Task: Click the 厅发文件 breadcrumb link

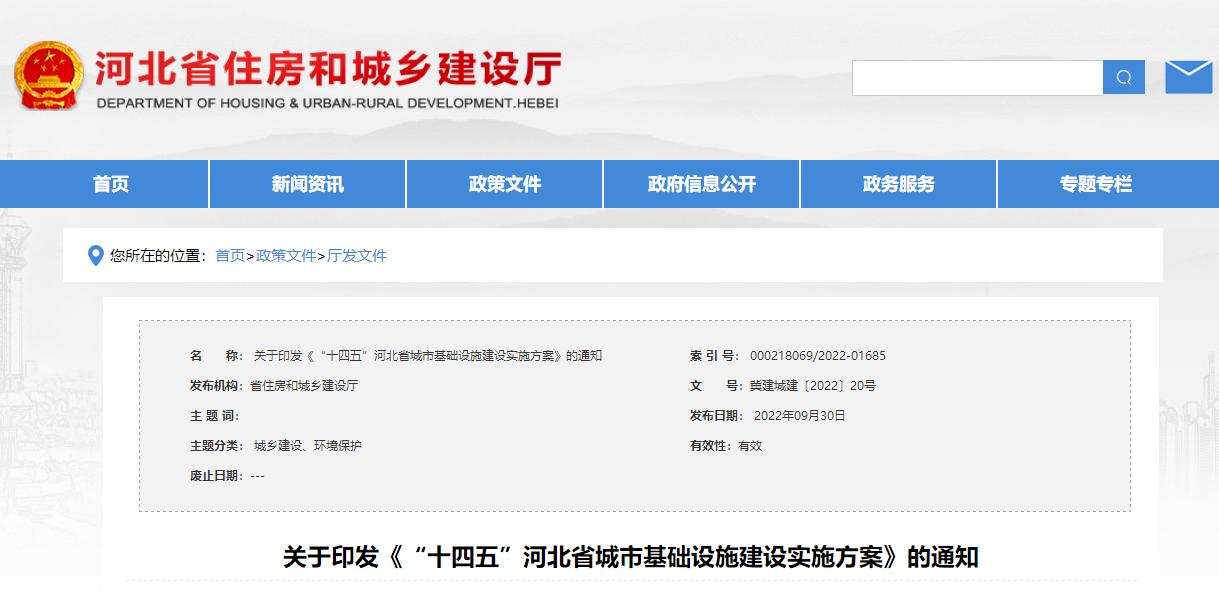Action: [357, 255]
